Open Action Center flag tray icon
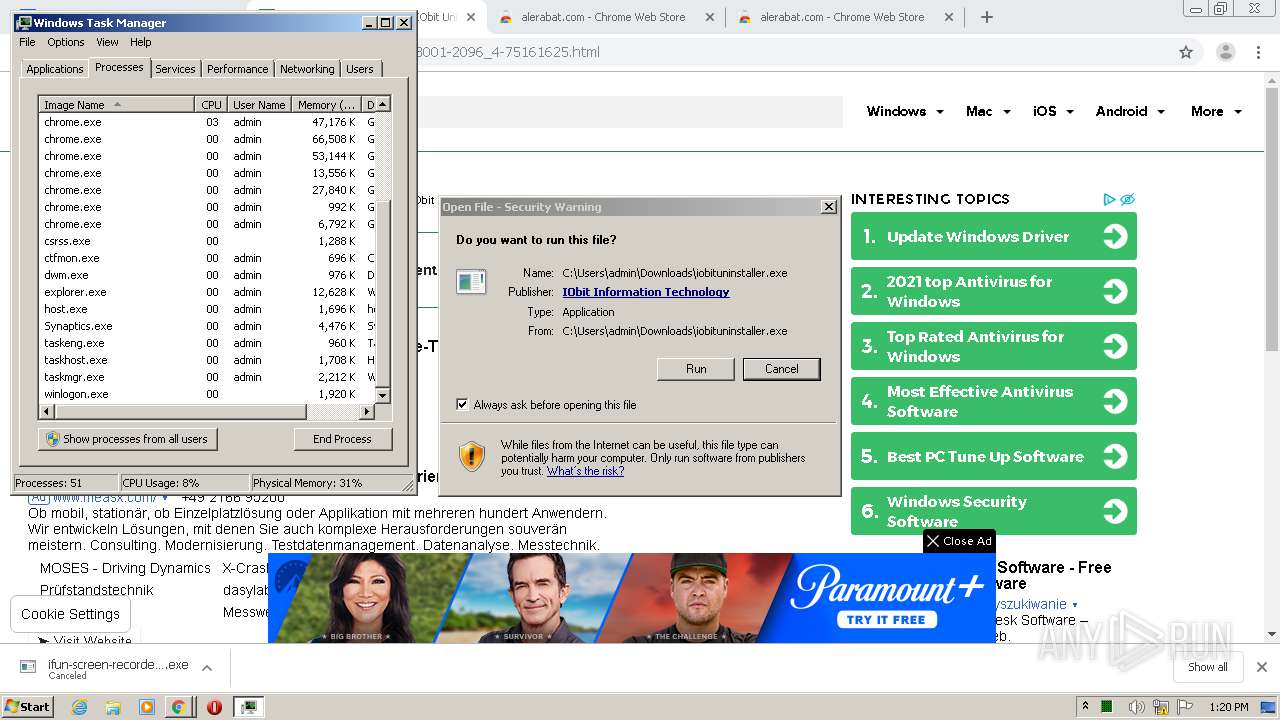 click(1185, 707)
